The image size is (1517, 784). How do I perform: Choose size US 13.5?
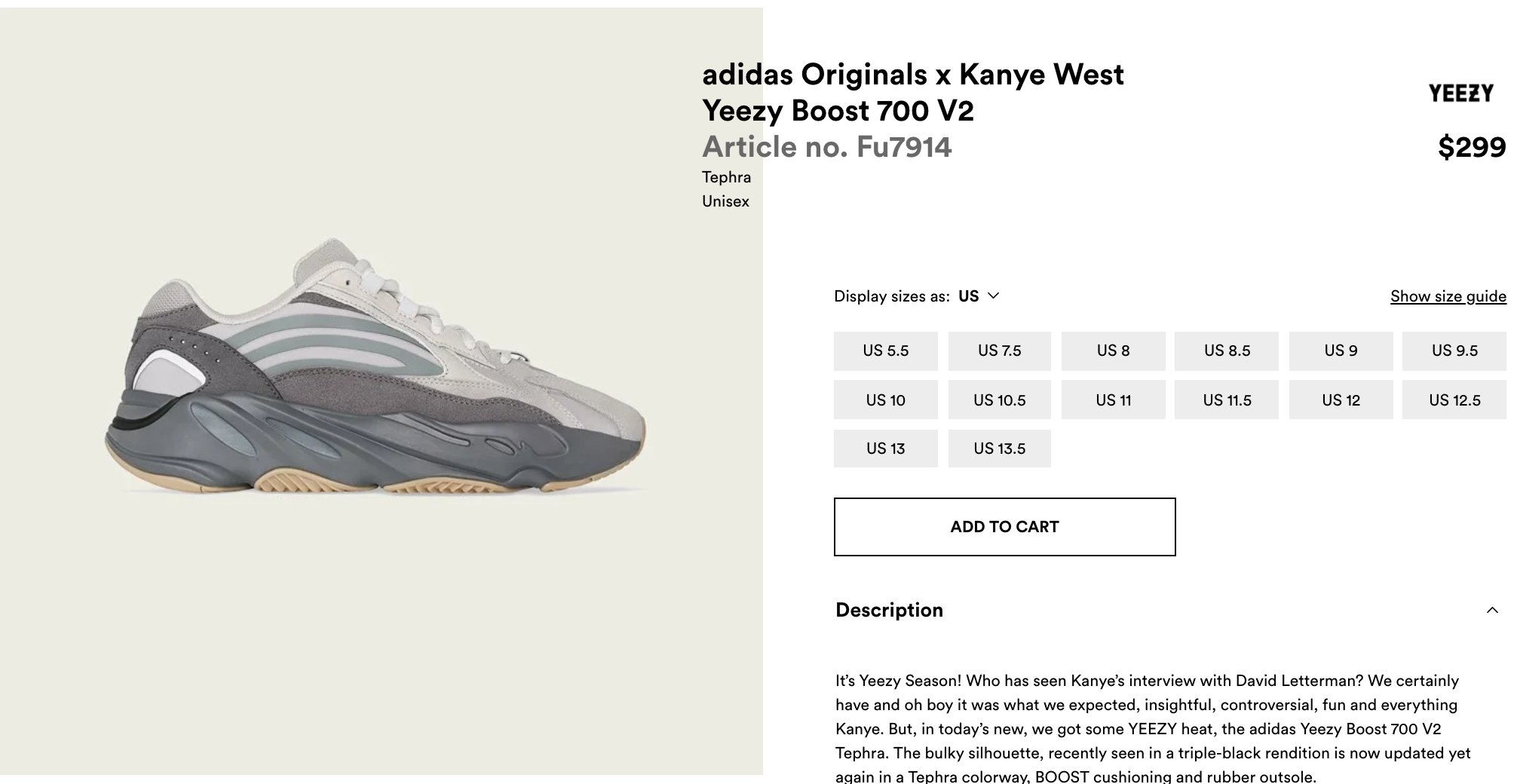pyautogui.click(x=1000, y=449)
